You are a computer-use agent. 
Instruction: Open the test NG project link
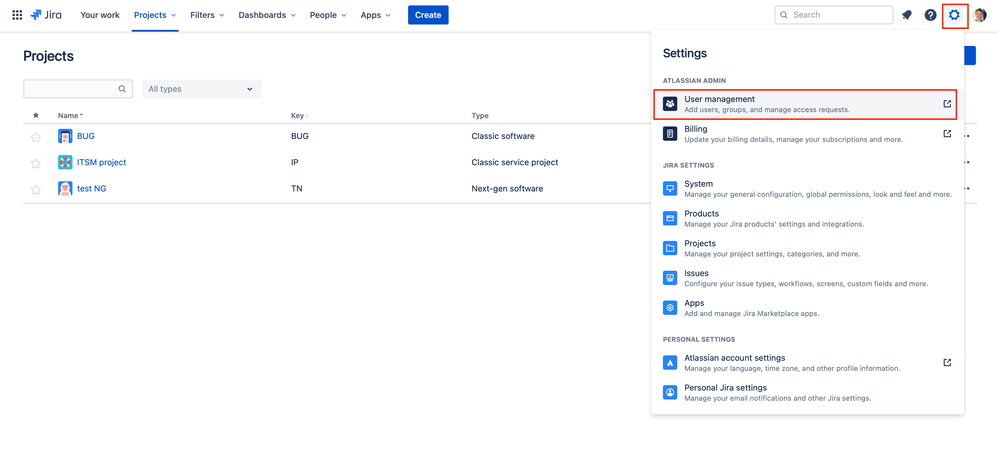(x=92, y=188)
